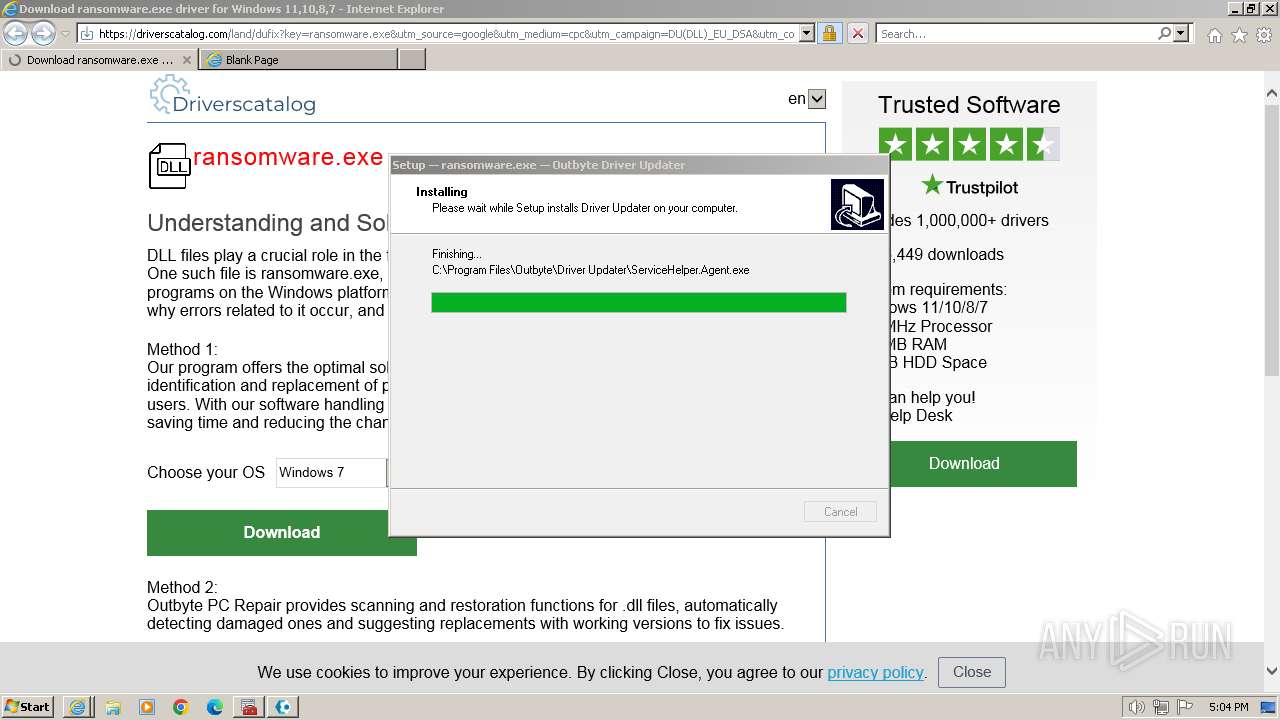
Task: Click the 'Choose your OS' label
Action: point(206,472)
